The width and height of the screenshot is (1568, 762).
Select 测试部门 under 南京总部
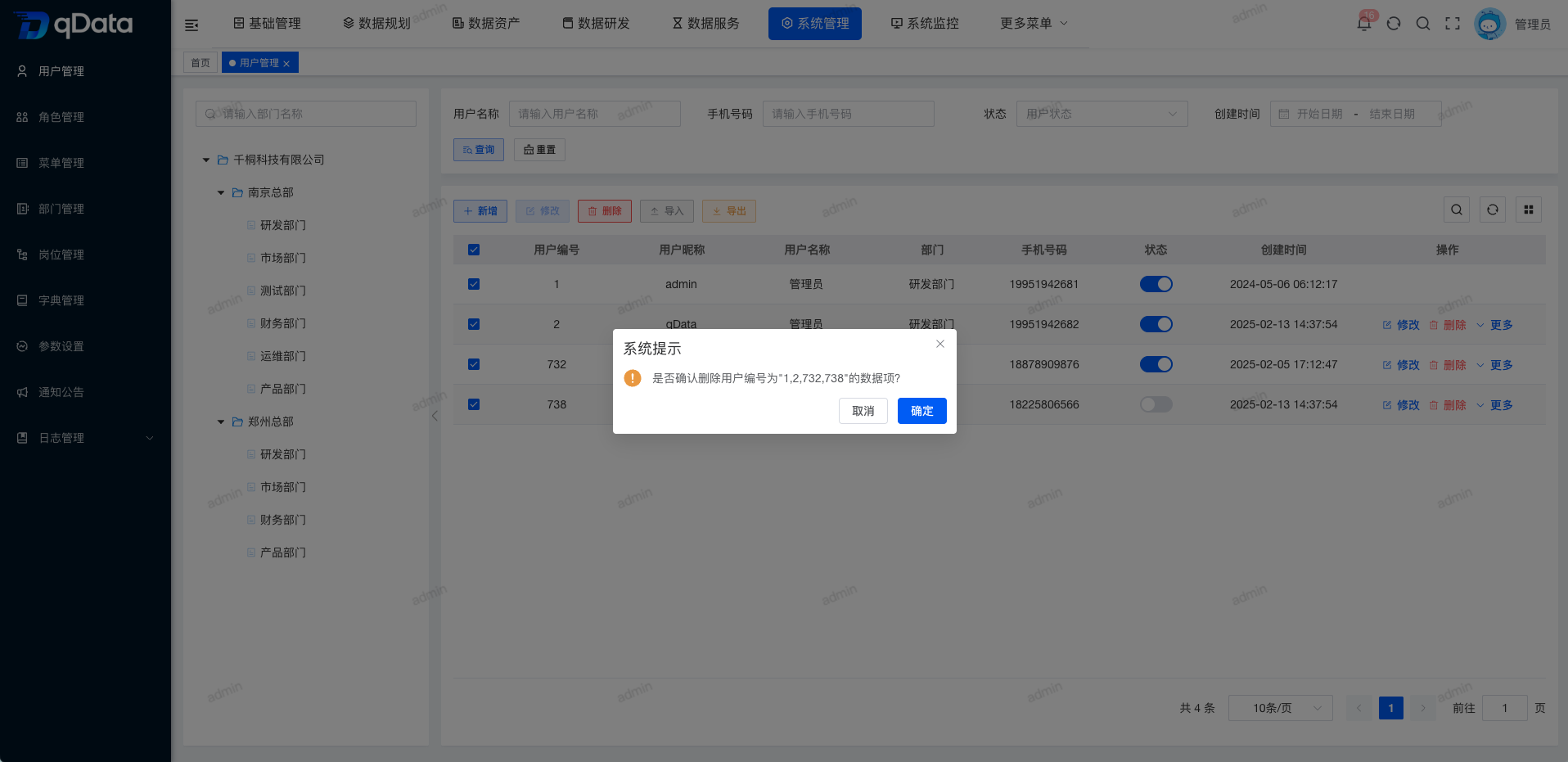point(283,291)
